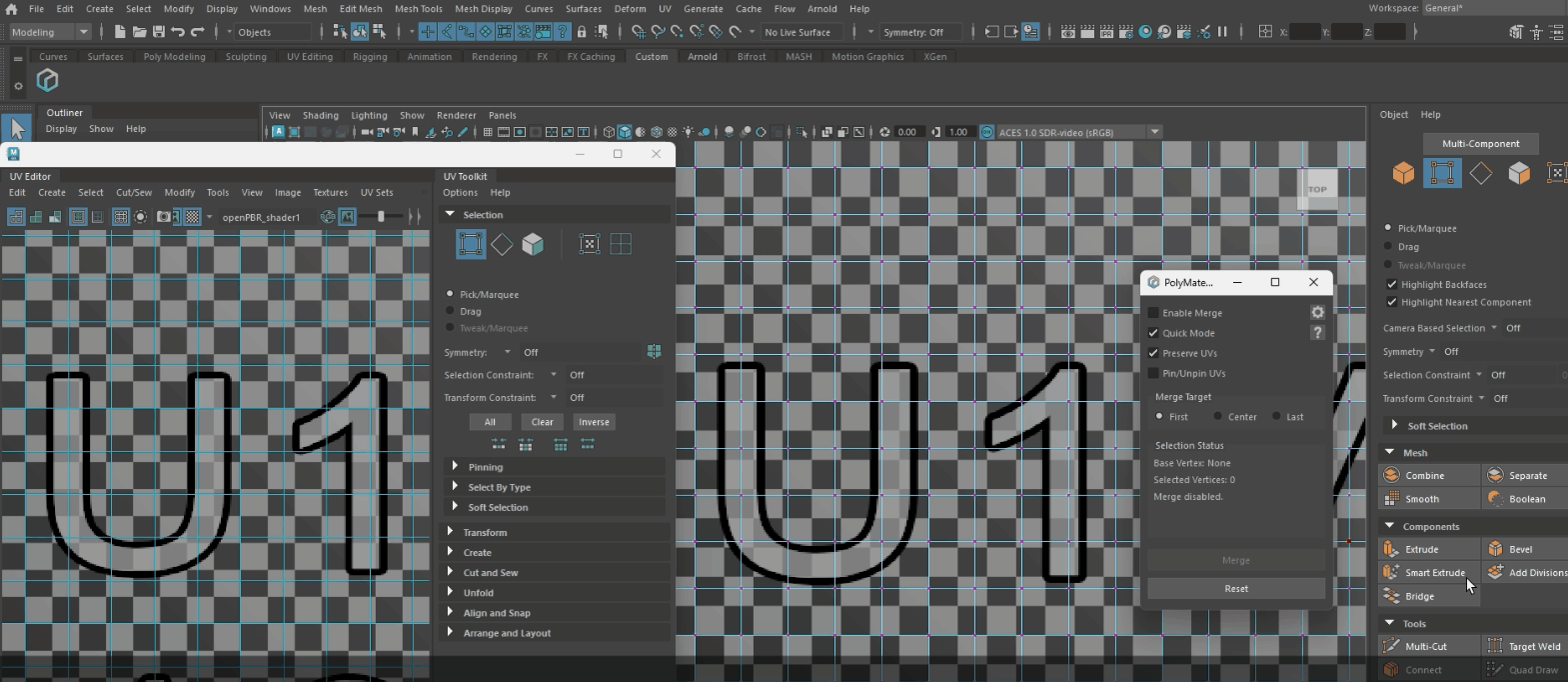The width and height of the screenshot is (1568, 682).
Task: Select UV shell mode in UV Toolkit
Action: click(533, 244)
